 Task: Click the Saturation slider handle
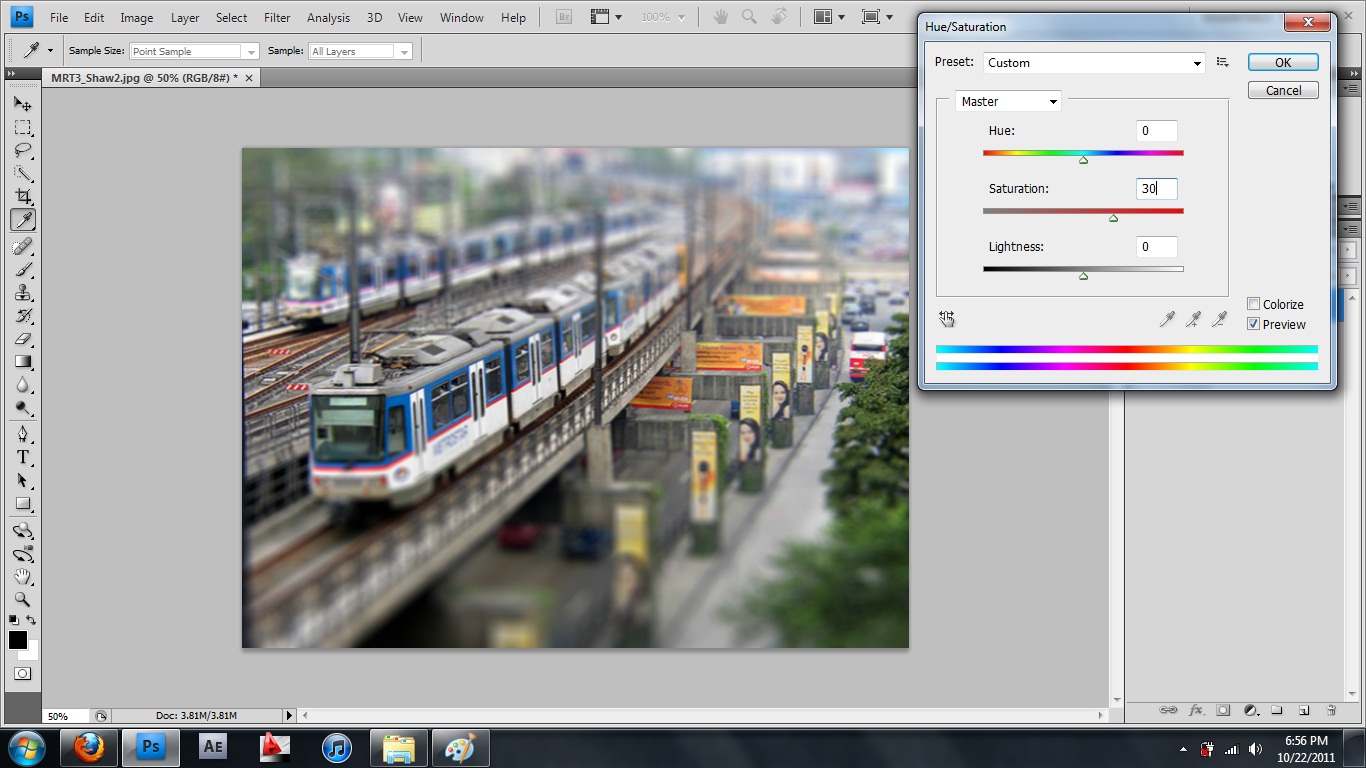coord(1113,218)
